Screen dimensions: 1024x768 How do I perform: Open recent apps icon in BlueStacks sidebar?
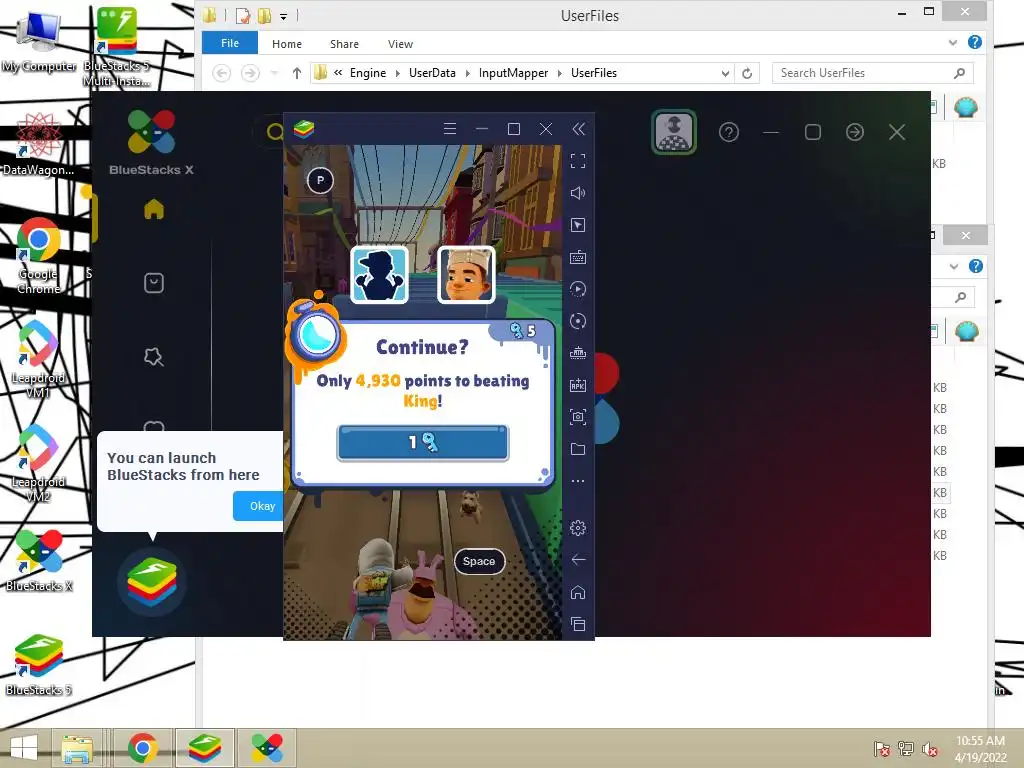pyautogui.click(x=578, y=624)
